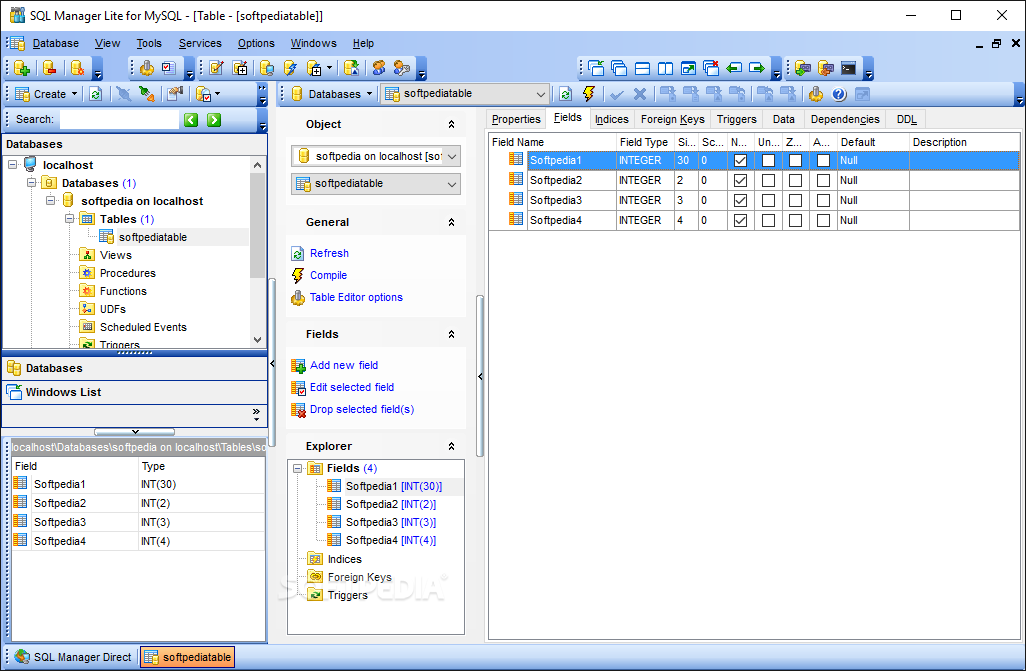Switch to the DDL tab

[906, 119]
